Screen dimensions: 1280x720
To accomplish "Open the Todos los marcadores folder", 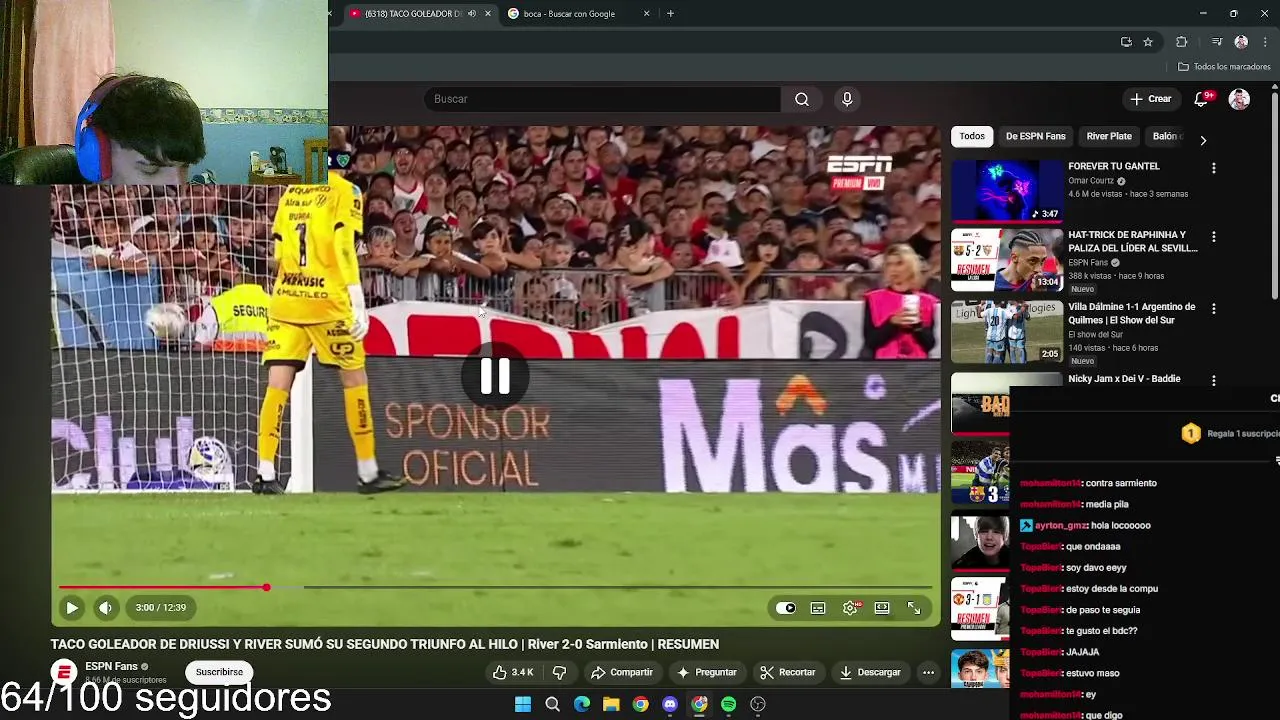I will [x=1224, y=67].
